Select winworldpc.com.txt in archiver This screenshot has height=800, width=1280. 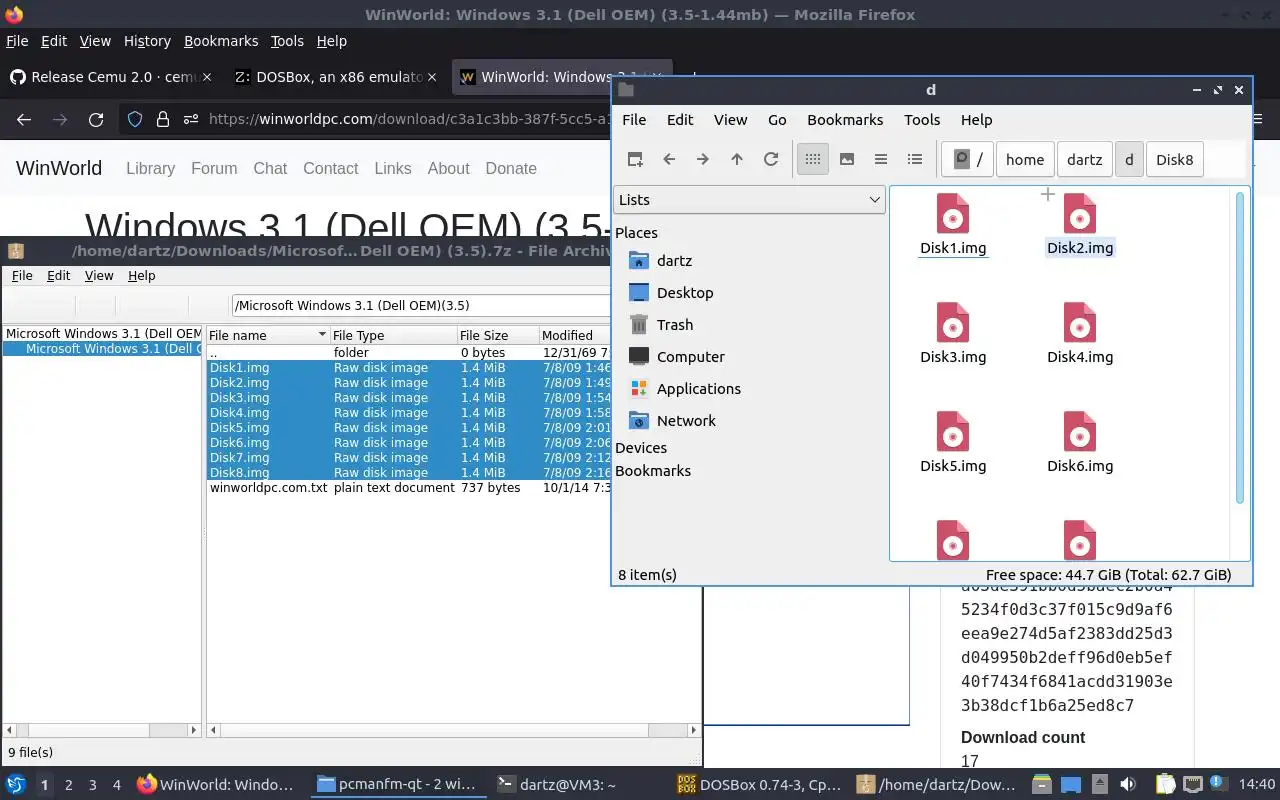tap(407, 488)
